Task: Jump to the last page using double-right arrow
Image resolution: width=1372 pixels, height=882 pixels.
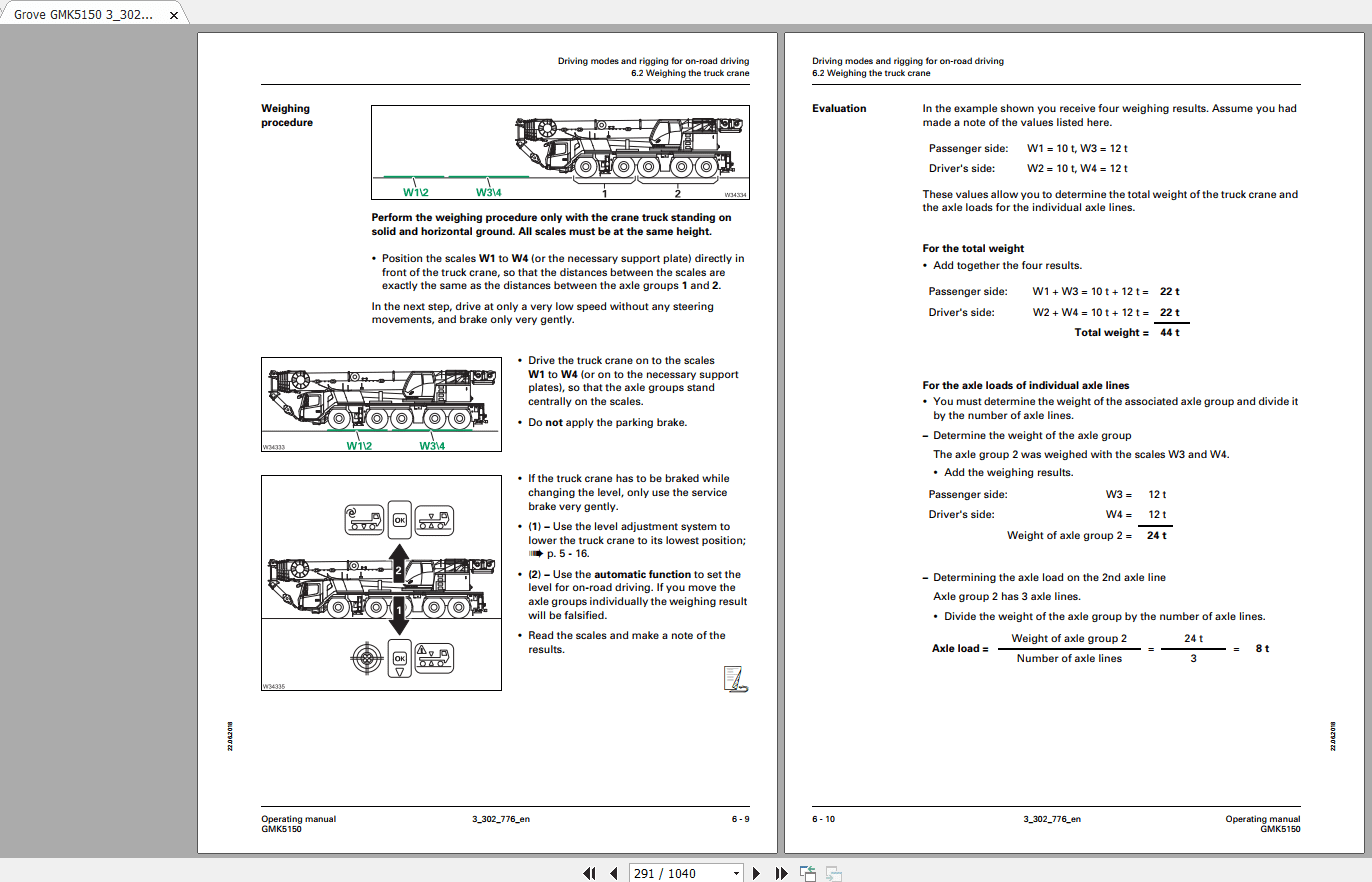Action: (x=781, y=873)
